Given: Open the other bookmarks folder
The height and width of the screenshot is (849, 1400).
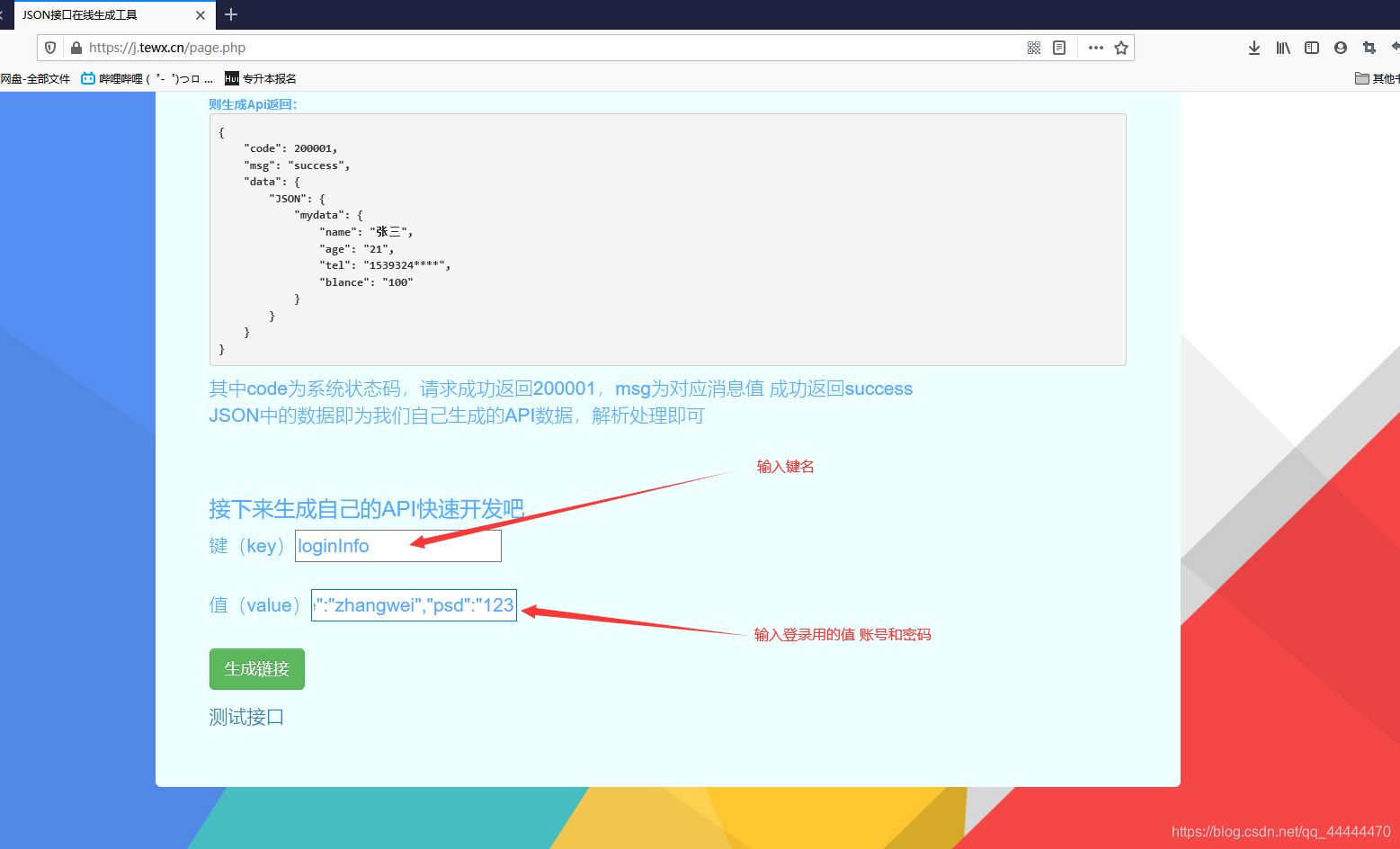Looking at the screenshot, I should [1378, 79].
